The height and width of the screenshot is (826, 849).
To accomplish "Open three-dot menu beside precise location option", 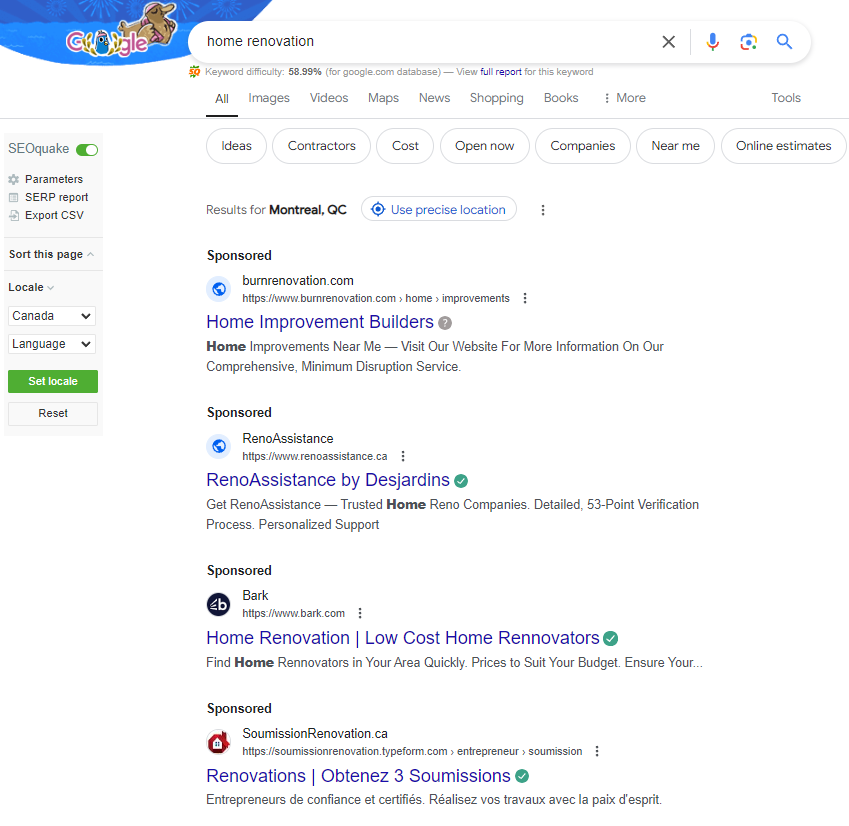I will tap(543, 210).
